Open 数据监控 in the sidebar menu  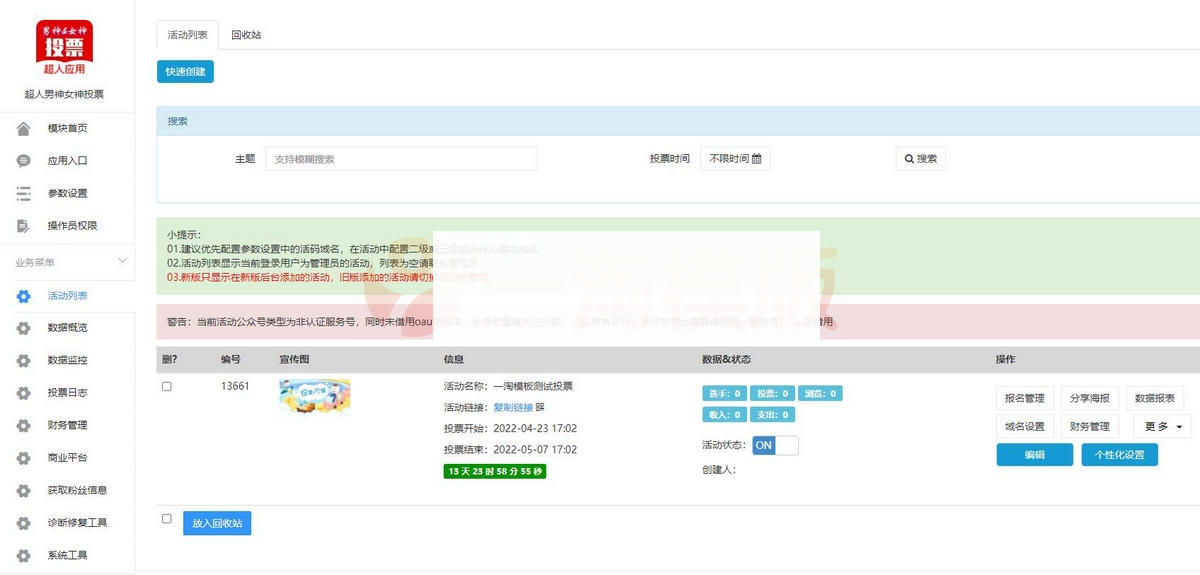pos(67,360)
